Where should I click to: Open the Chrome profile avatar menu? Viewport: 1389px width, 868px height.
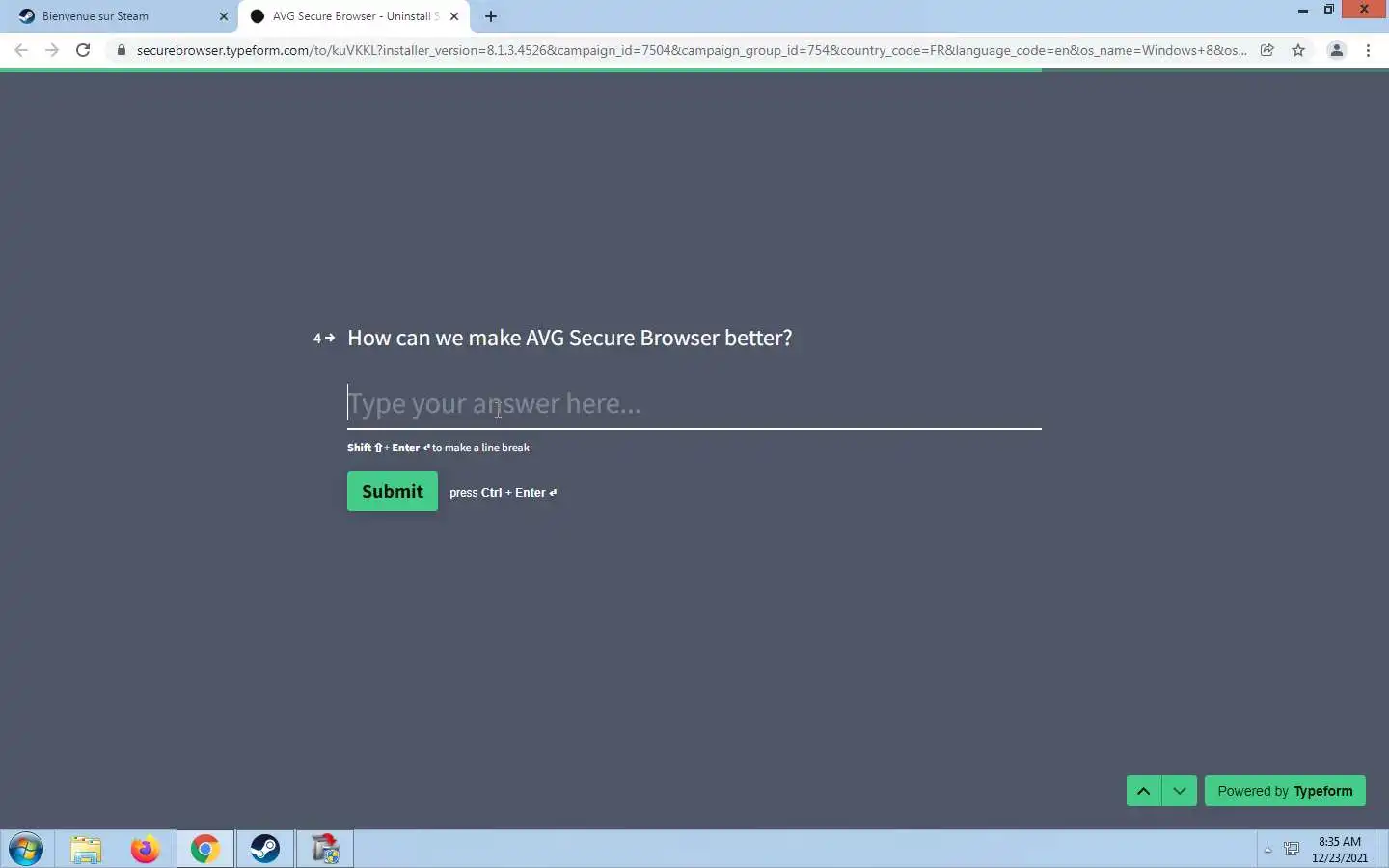[1337, 50]
